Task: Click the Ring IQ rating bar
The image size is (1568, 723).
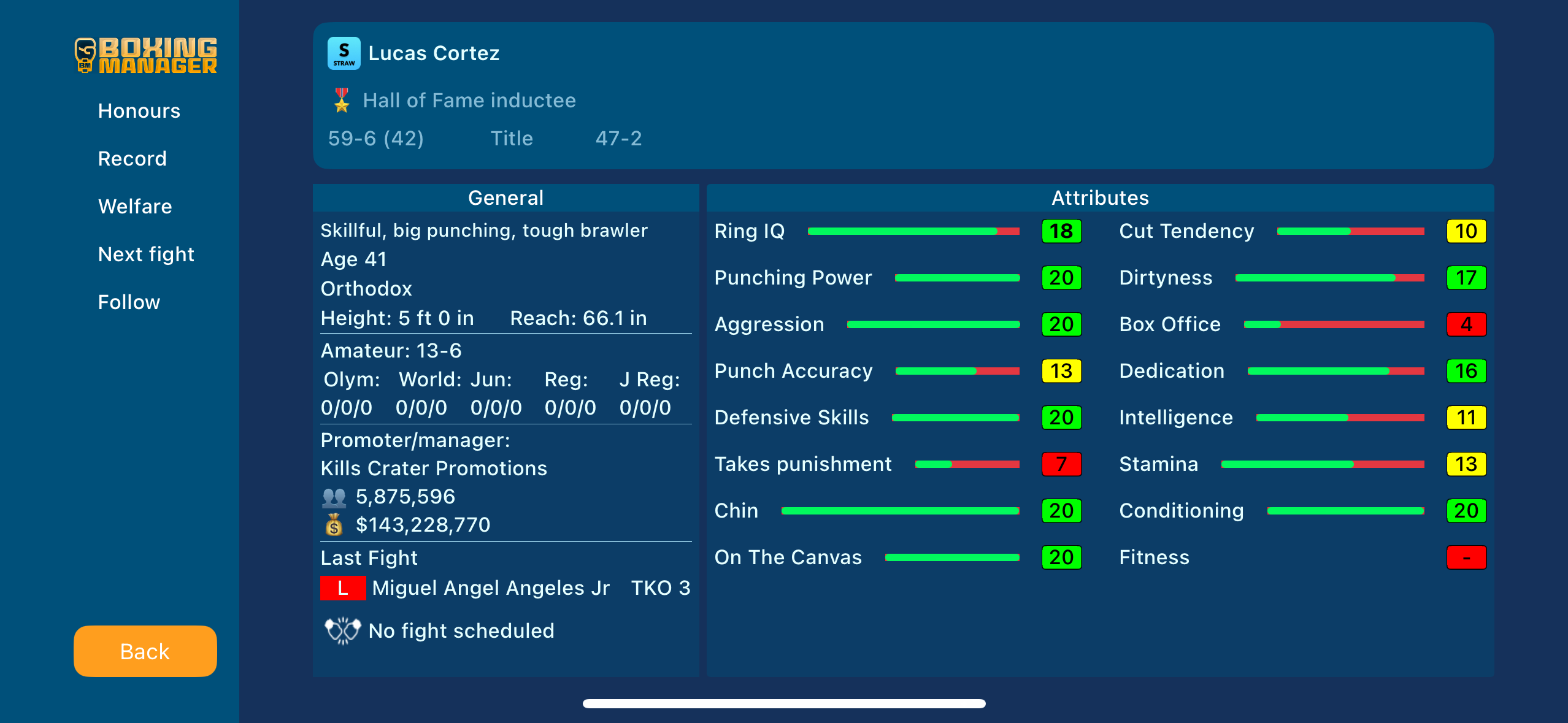Action: tap(913, 232)
